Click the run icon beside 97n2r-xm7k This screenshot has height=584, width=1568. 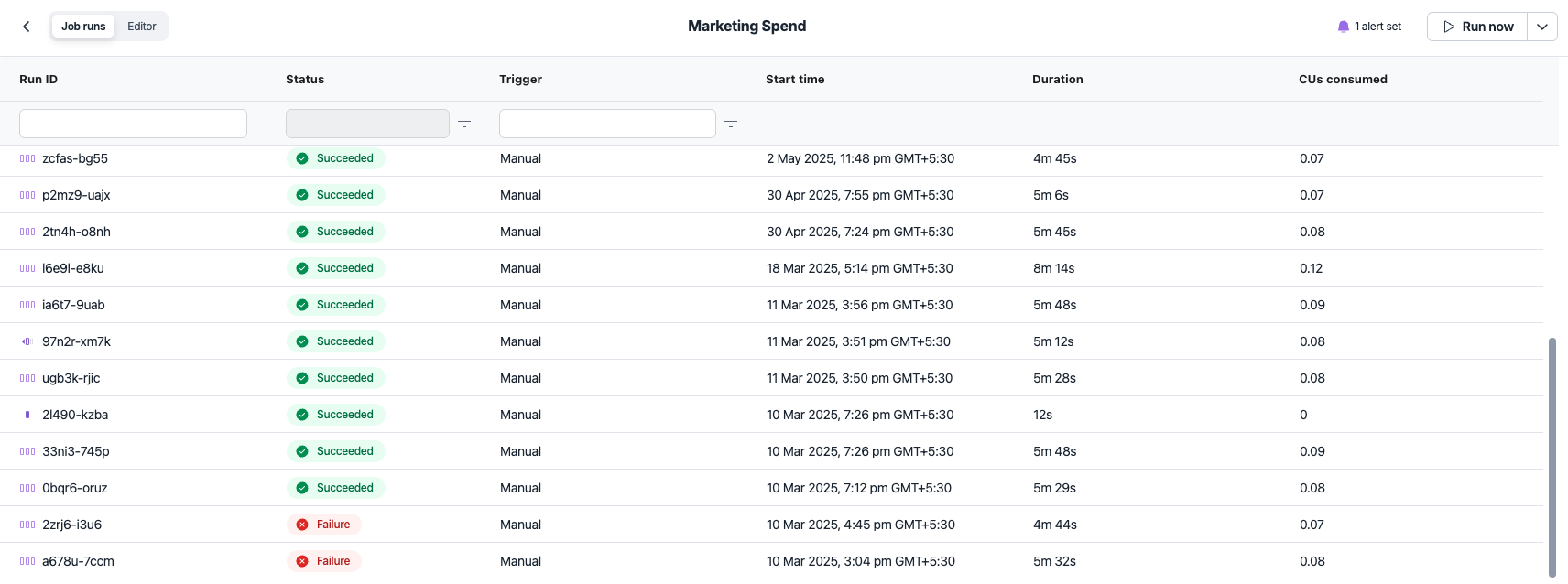[27, 341]
